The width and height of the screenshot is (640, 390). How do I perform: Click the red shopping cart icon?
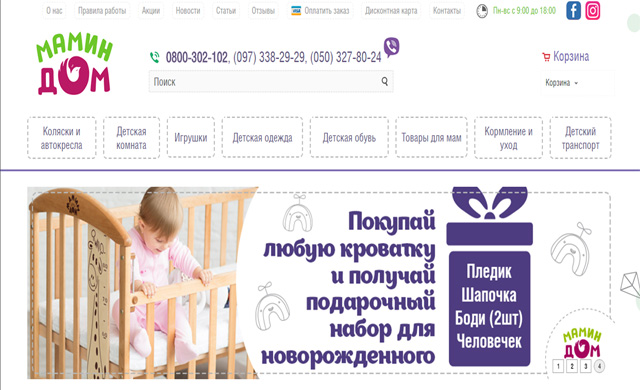click(x=546, y=57)
